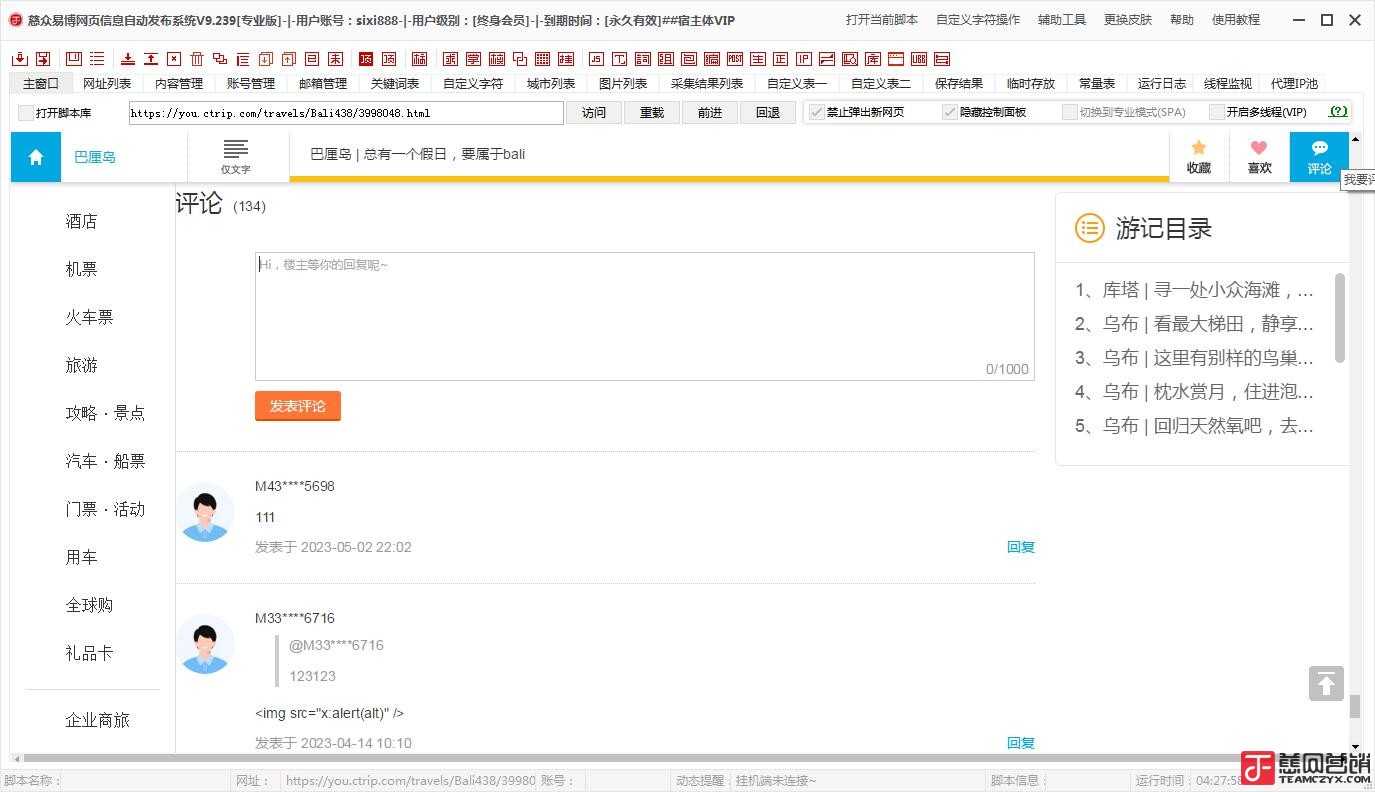Click the 游记目录 panel scrollbar
Image resolution: width=1375 pixels, height=792 pixels.
[1340, 317]
